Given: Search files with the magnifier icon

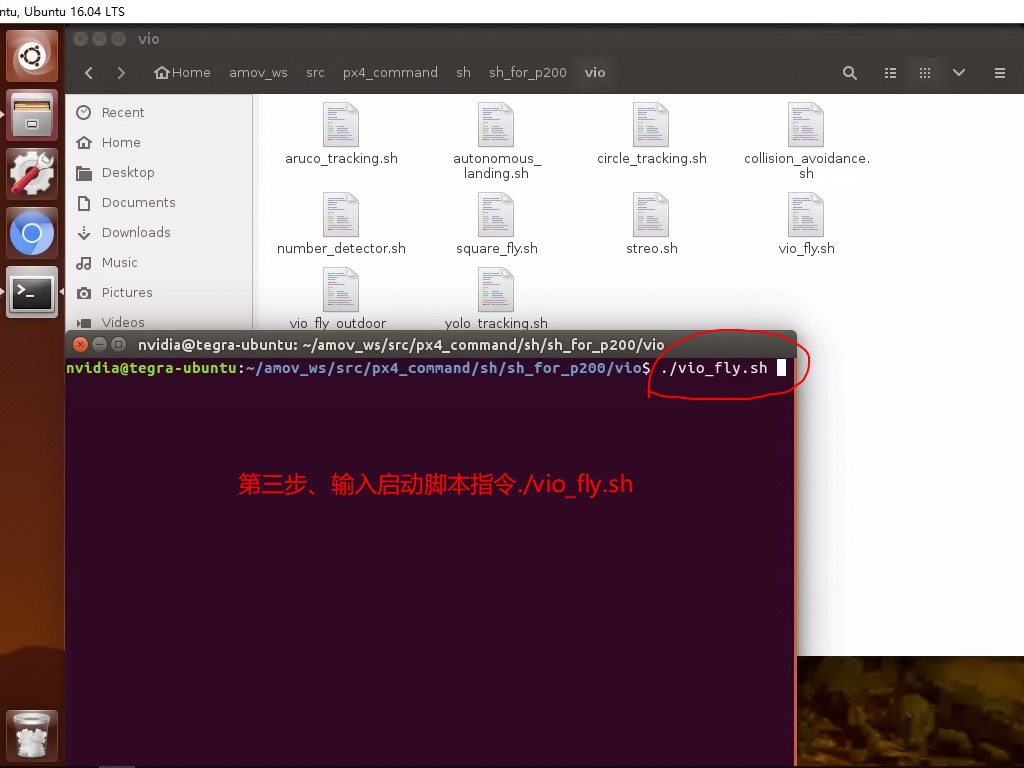Looking at the screenshot, I should click(850, 72).
